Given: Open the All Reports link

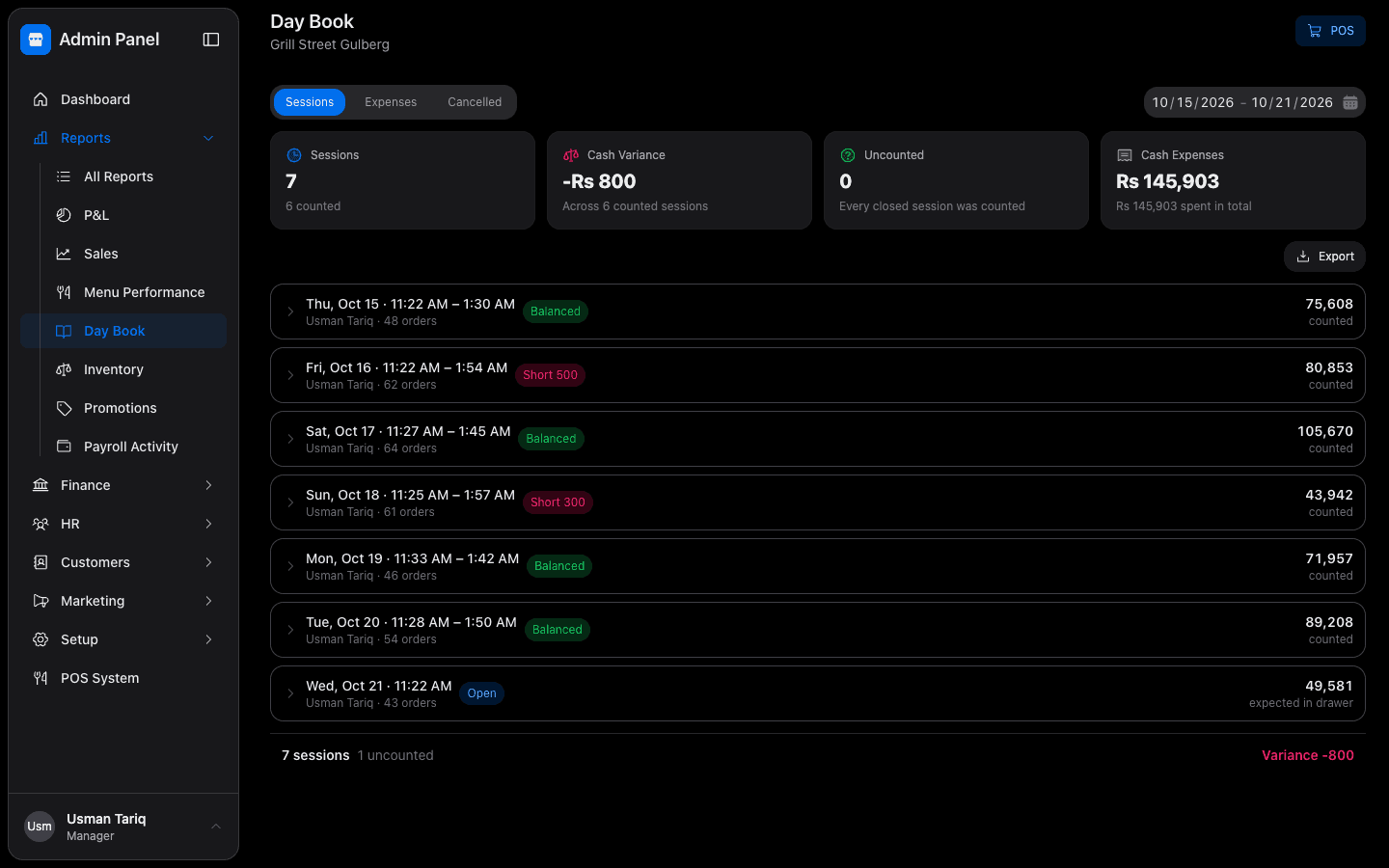Looking at the screenshot, I should tap(135, 176).
